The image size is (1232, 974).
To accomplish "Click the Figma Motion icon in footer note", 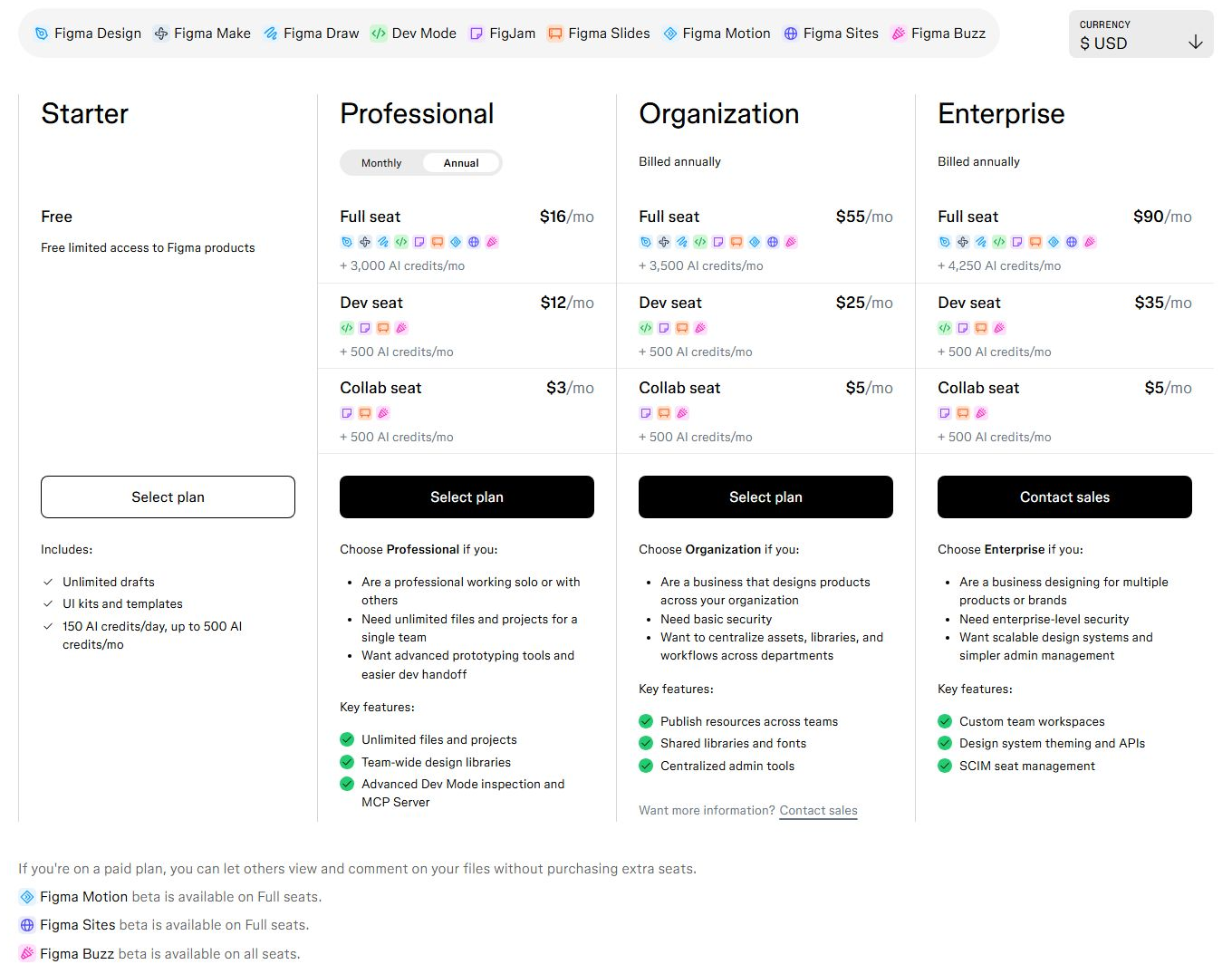I will click(27, 897).
